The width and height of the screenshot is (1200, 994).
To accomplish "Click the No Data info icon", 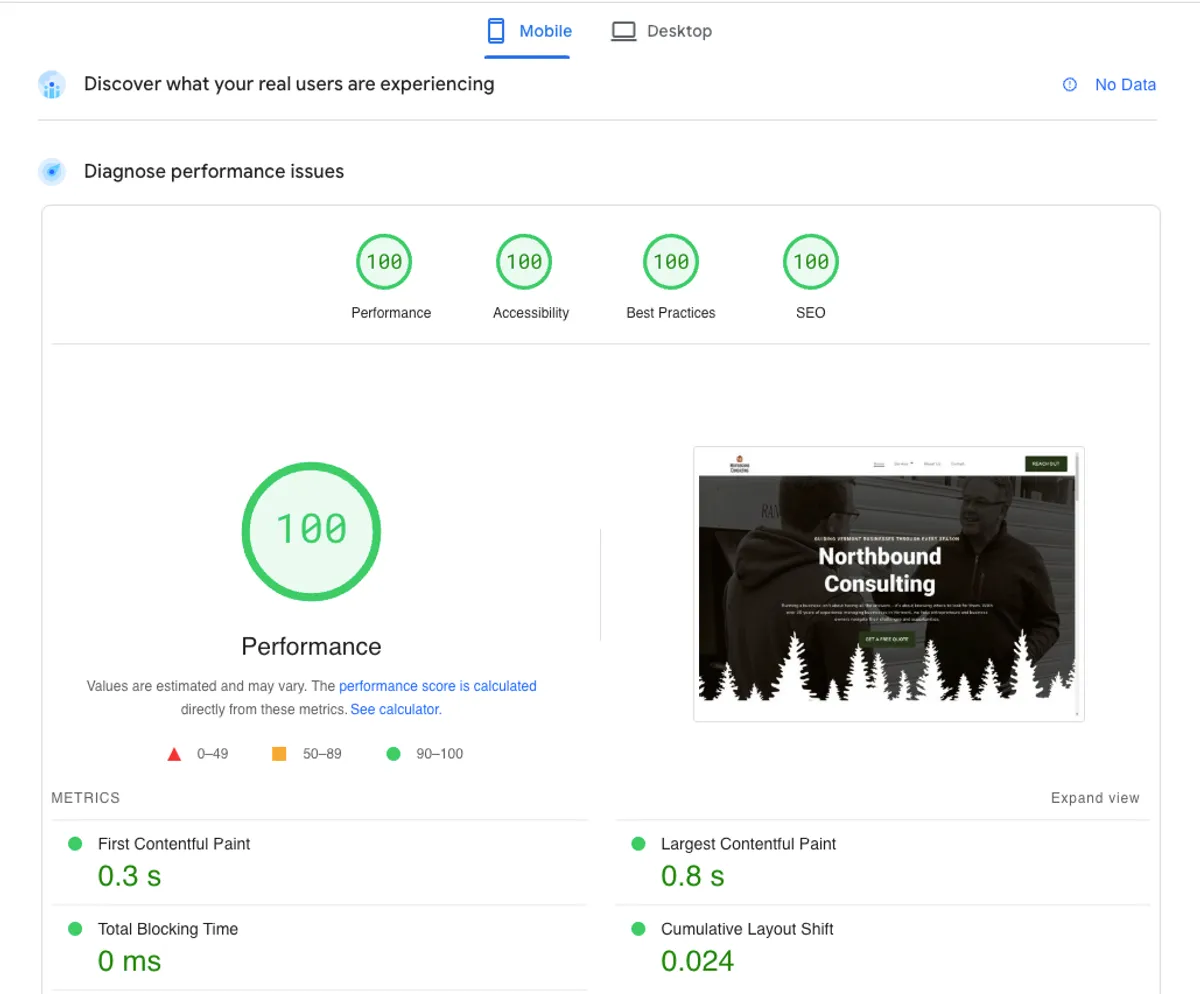I will tap(1070, 85).
